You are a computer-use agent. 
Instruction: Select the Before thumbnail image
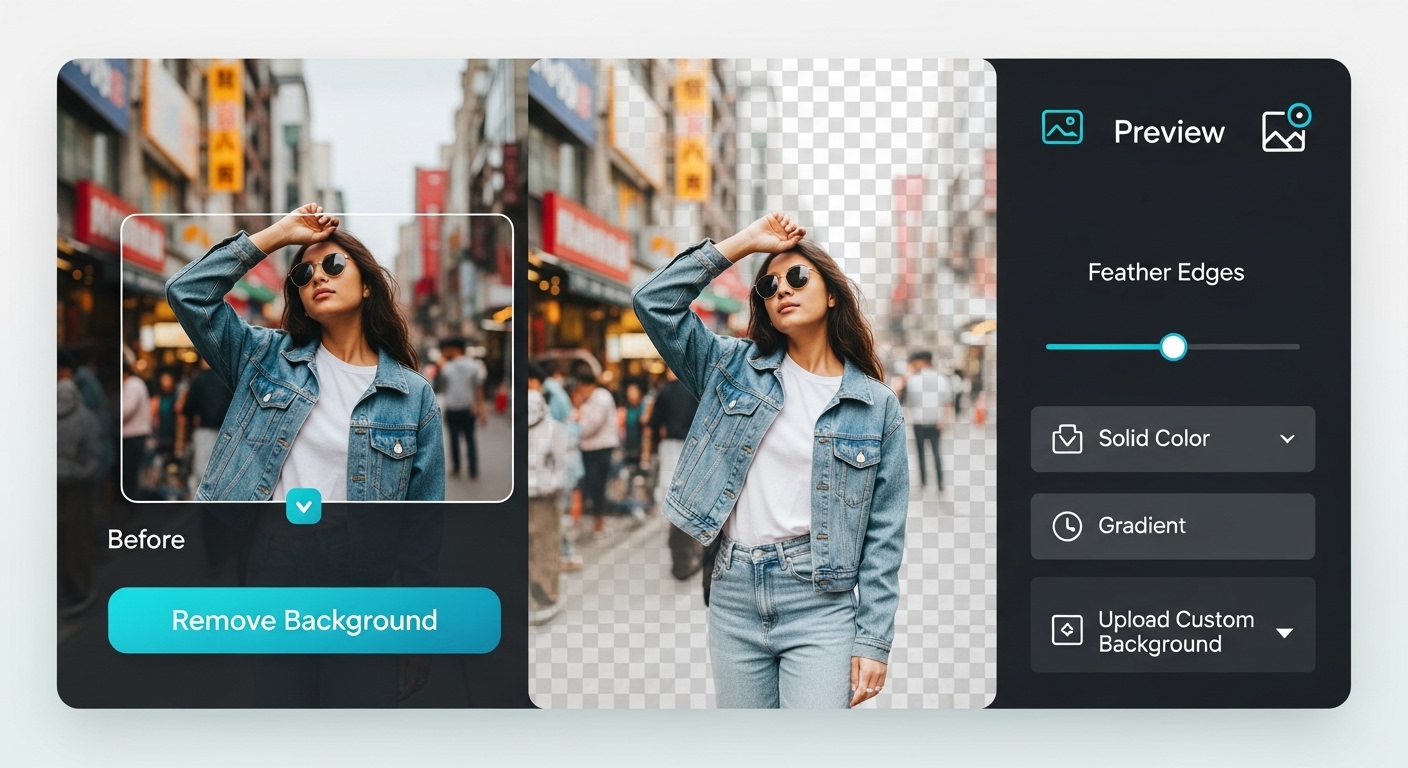coord(316,357)
